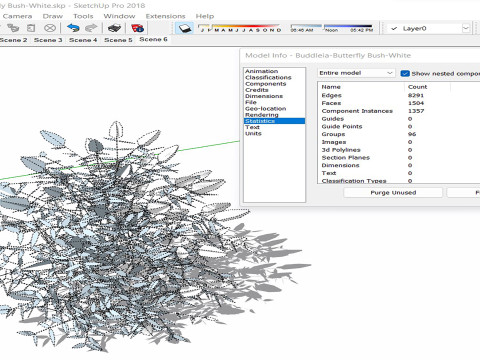The height and width of the screenshot is (360, 480).
Task: Click the Redo arrow icon
Action: click(x=91, y=28)
